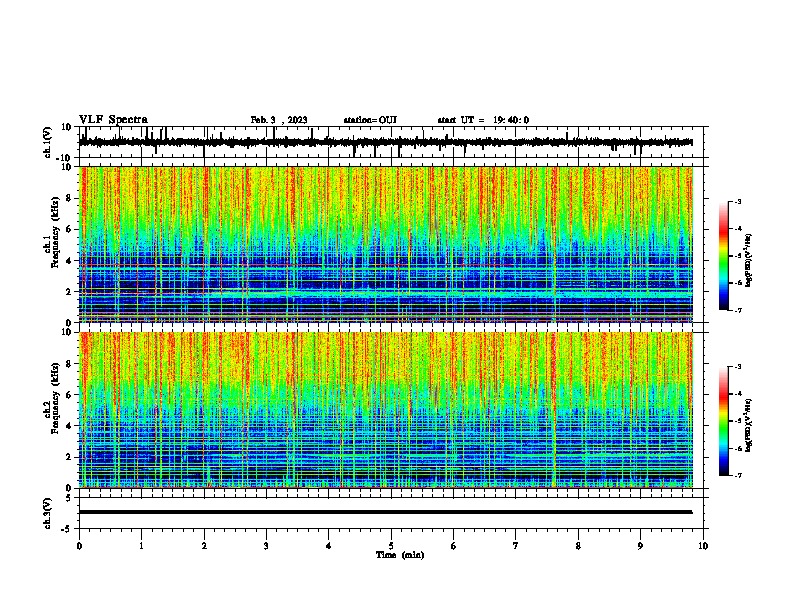Click the ch.1 spectrogram color bar
The image size is (792, 612).
point(724,256)
